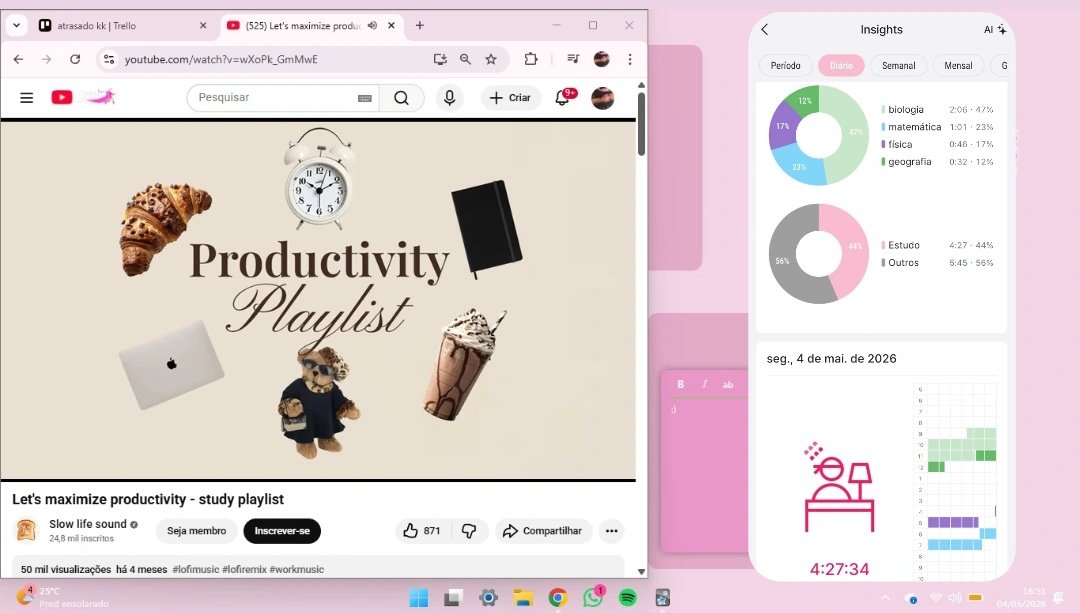Share video with Compartilhar
The height and width of the screenshot is (613, 1080).
543,530
